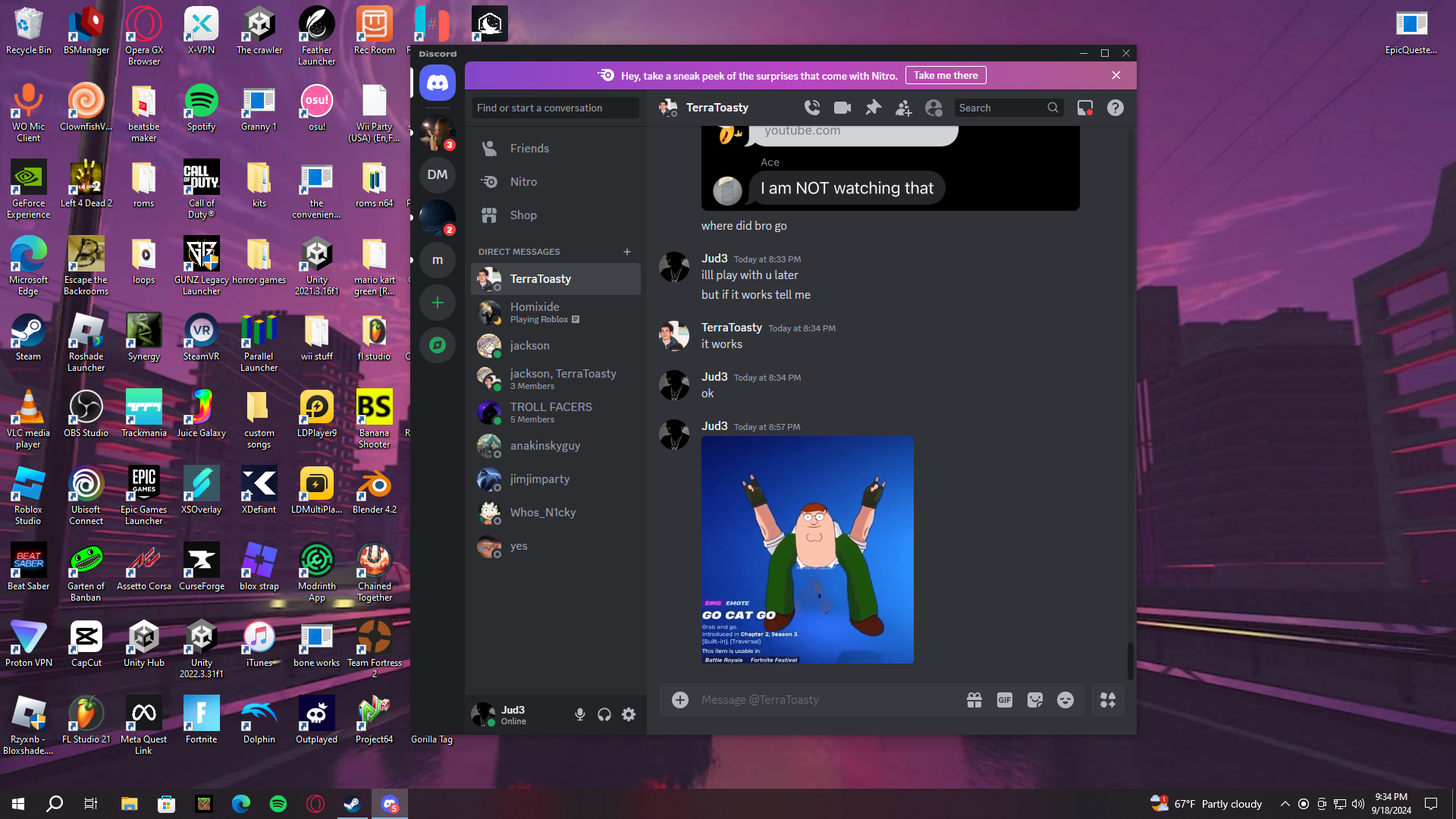1456x819 pixels.
Task: Open the Nitro tab
Action: (x=523, y=182)
